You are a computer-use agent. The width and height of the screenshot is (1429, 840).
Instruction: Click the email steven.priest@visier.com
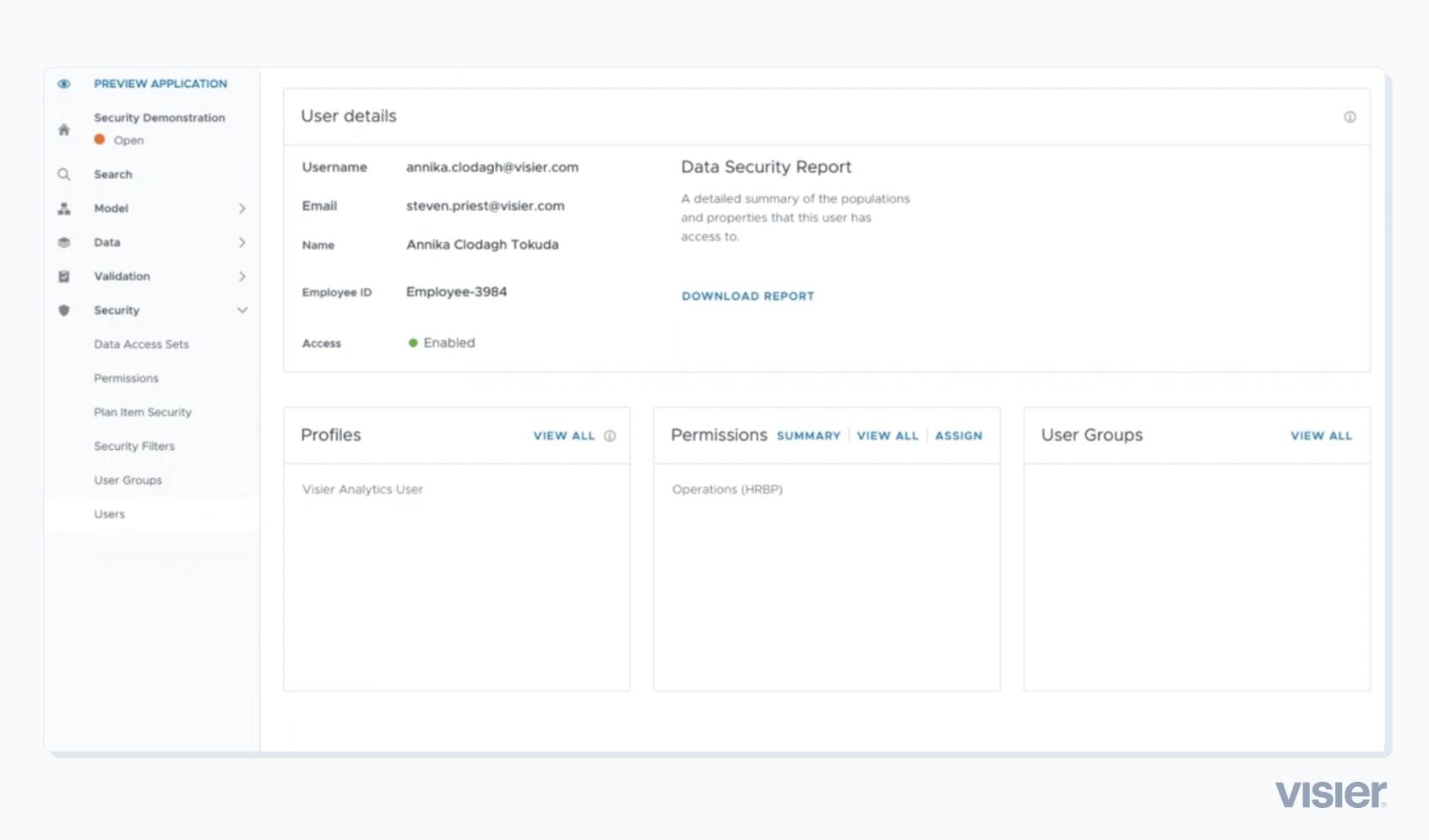pos(485,206)
